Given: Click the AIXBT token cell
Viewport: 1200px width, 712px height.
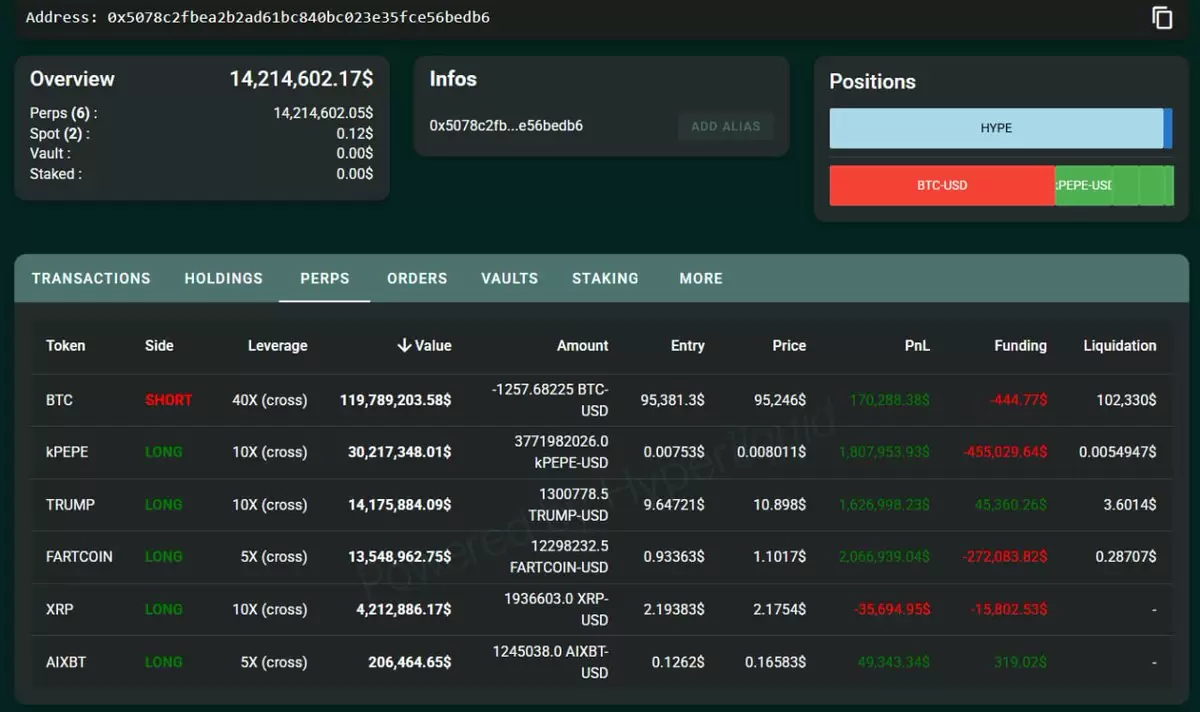Looking at the screenshot, I should coord(66,662).
